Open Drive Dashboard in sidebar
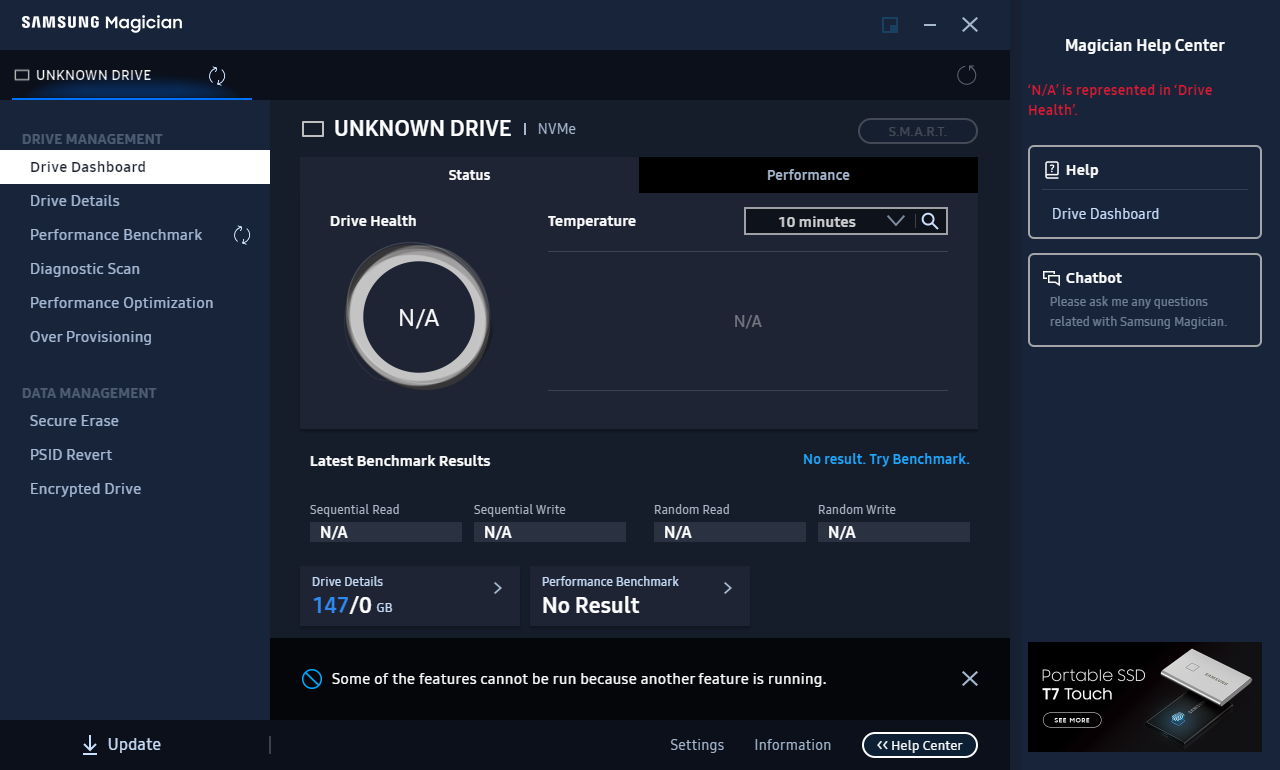Screen dimensions: 1280x770 (135, 167)
